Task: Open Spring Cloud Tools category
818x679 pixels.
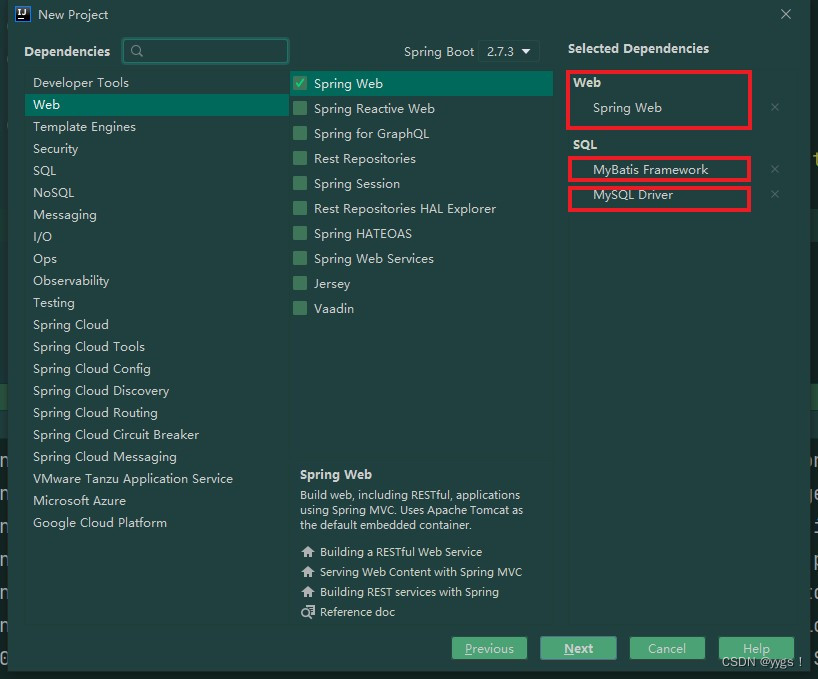Action: pos(157,346)
